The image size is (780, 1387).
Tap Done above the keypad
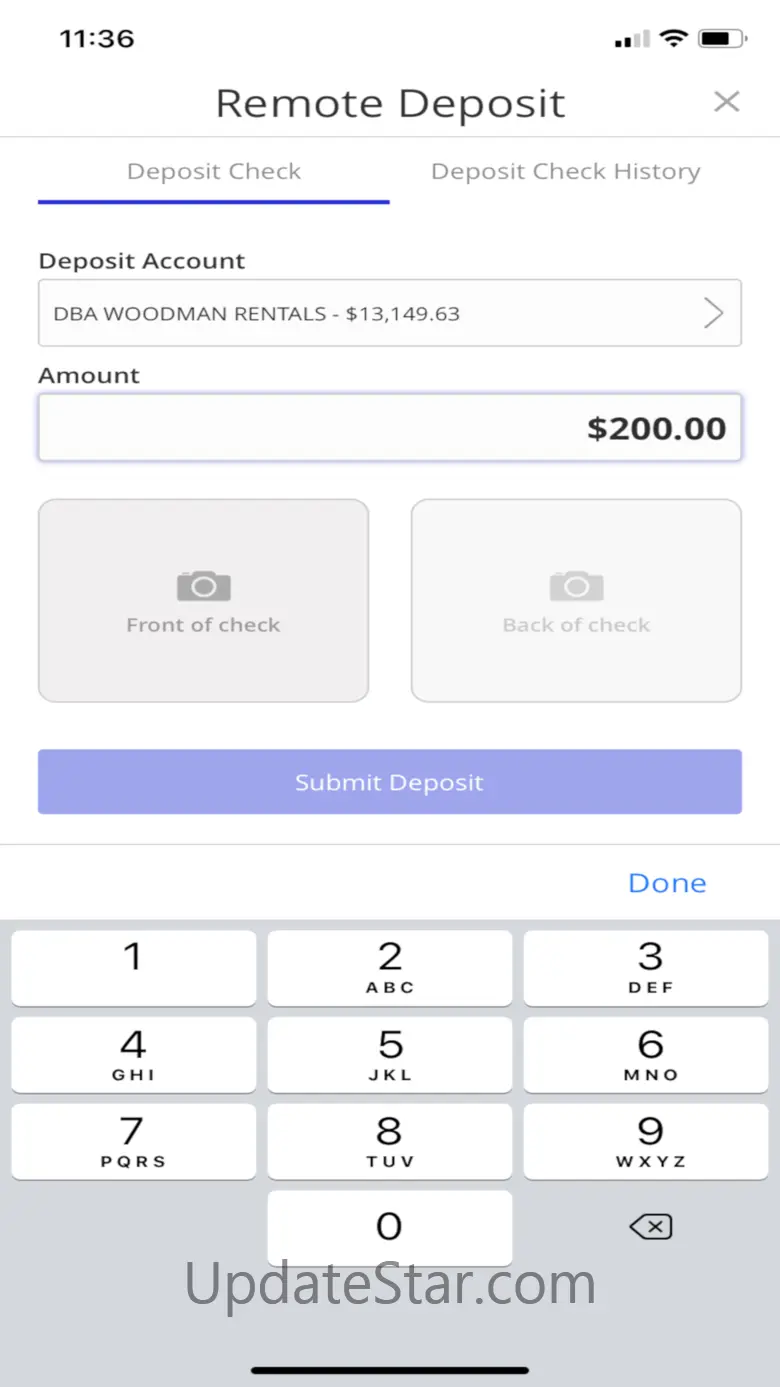(667, 883)
